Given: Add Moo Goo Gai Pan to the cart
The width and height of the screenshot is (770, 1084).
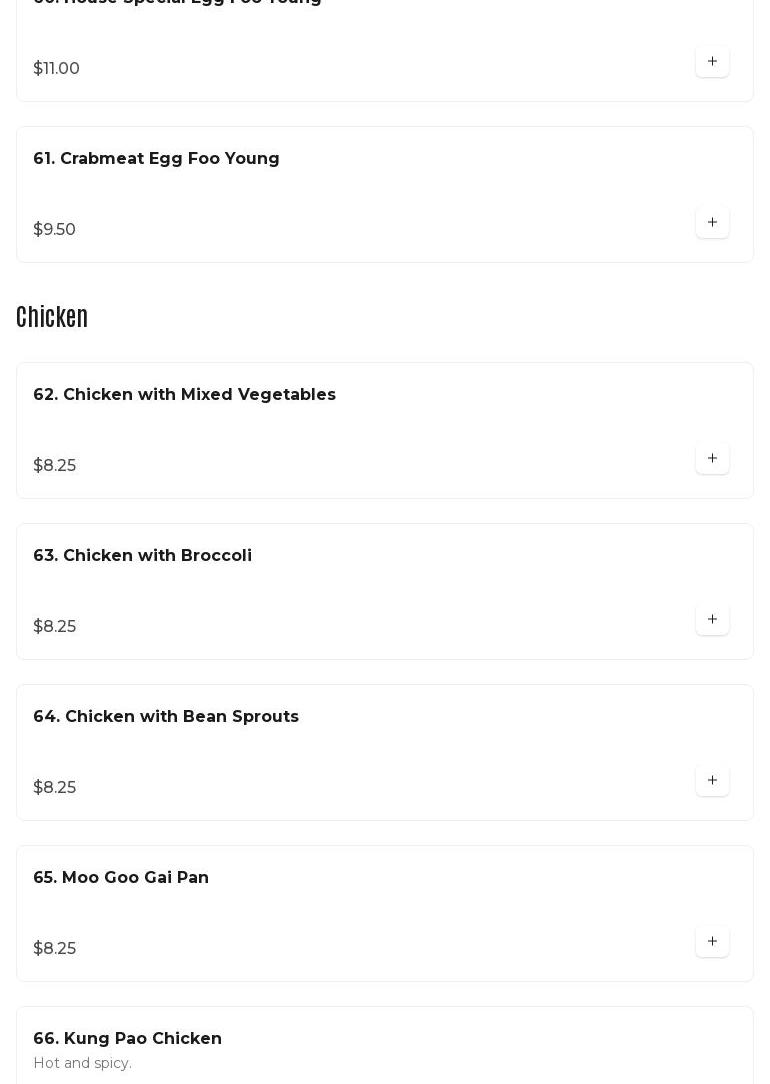Looking at the screenshot, I should tap(712, 942).
